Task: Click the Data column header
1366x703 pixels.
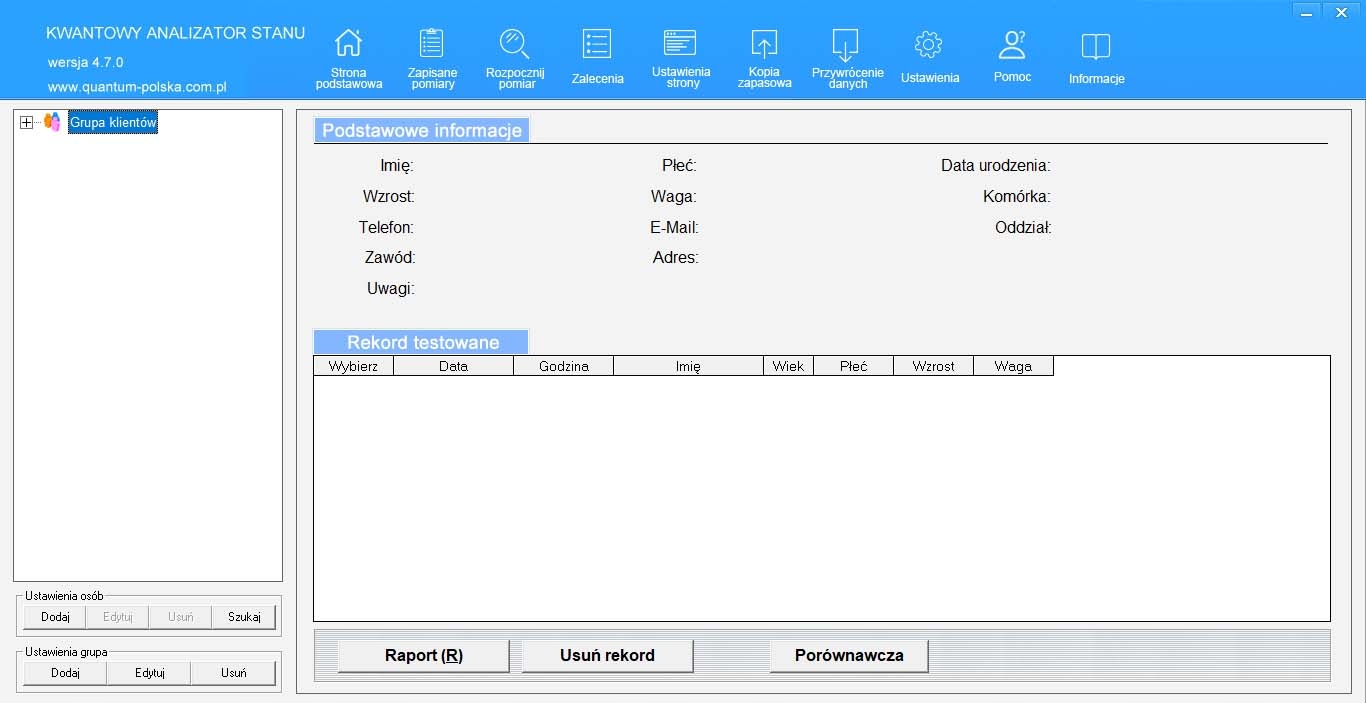Action: pyautogui.click(x=453, y=366)
